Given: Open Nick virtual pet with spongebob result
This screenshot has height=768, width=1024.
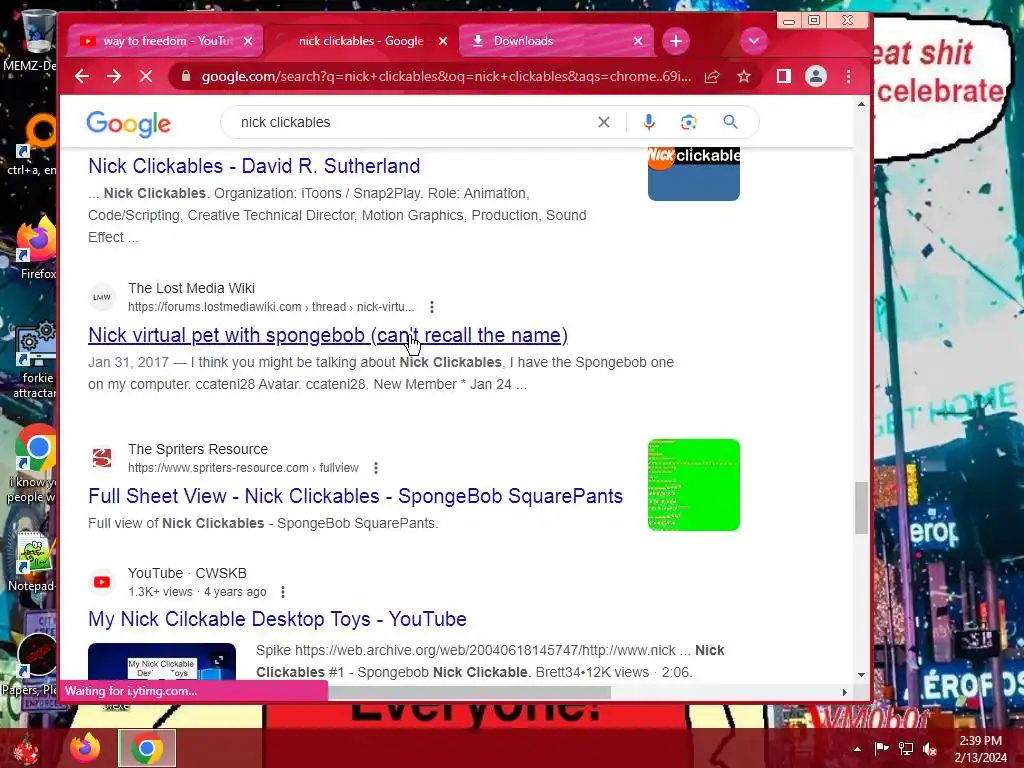Looking at the screenshot, I should [328, 335].
